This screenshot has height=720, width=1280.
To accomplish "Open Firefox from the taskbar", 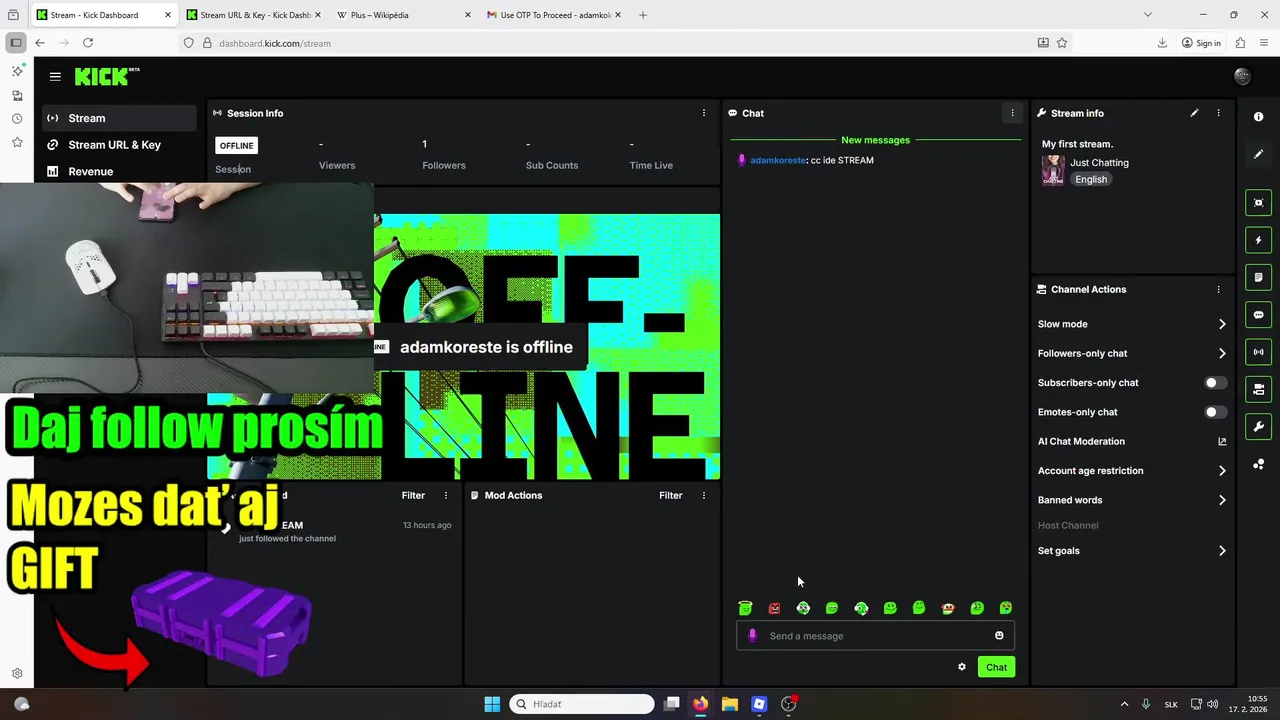I will (x=700, y=704).
